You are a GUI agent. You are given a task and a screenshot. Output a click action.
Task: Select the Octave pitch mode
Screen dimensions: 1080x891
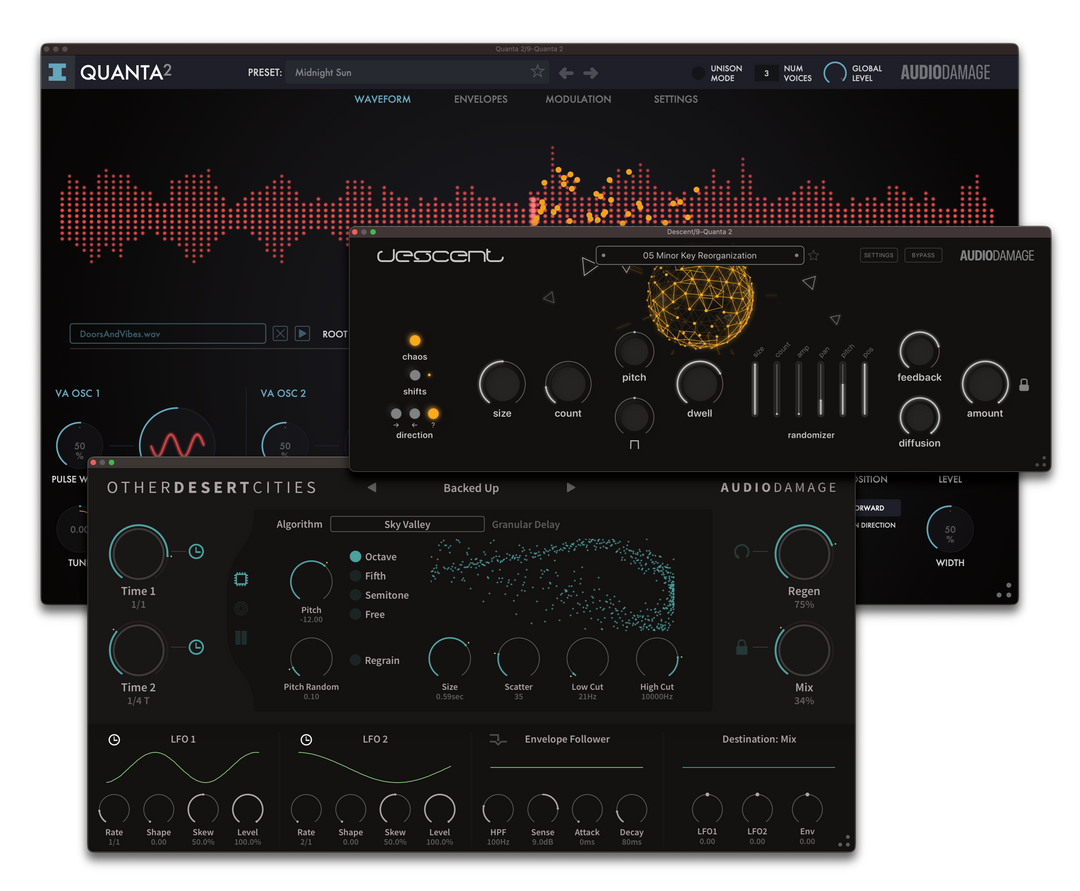point(355,556)
